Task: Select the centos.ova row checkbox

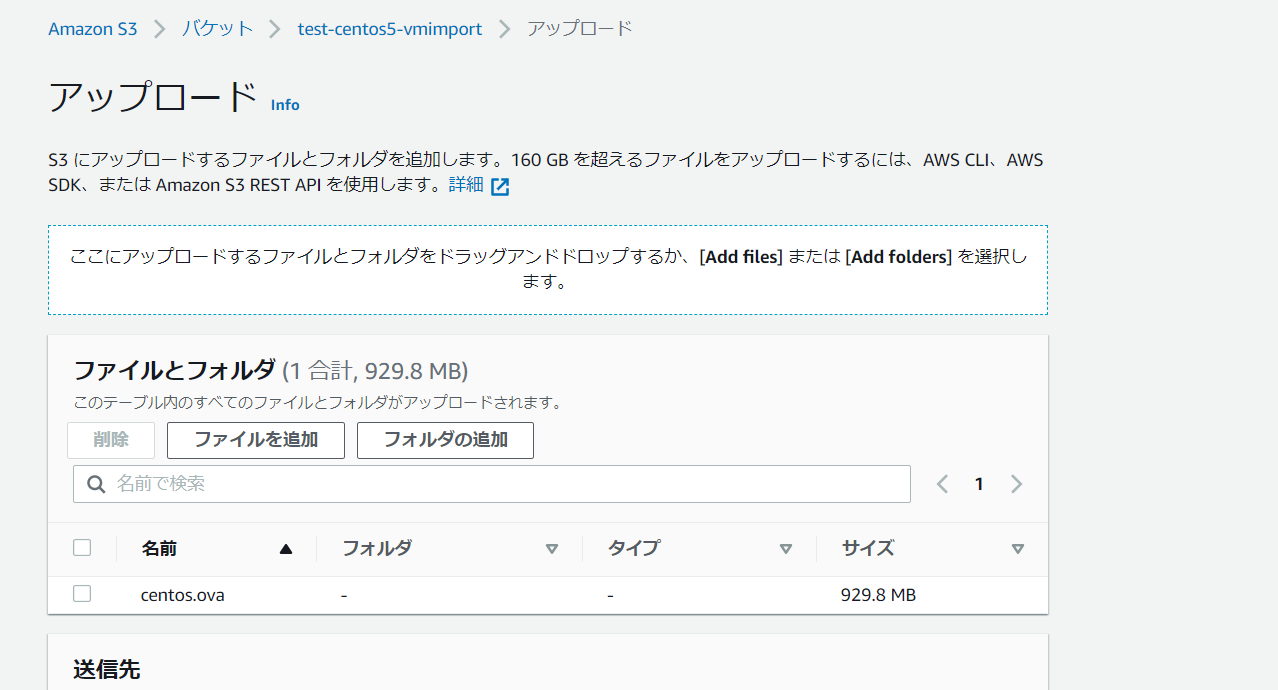Action: (82, 594)
